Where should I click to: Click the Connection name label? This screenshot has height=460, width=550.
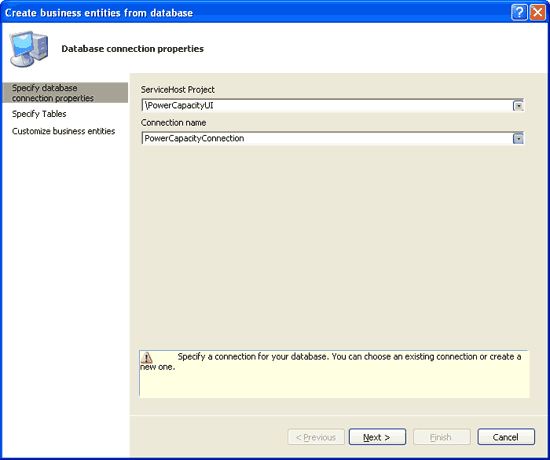[174, 123]
